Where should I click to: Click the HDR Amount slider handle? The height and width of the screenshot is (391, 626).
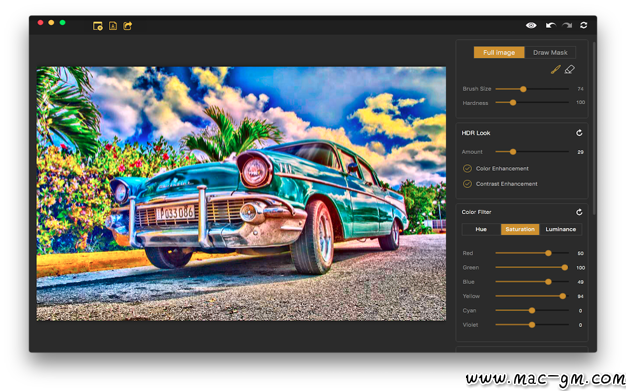(513, 152)
